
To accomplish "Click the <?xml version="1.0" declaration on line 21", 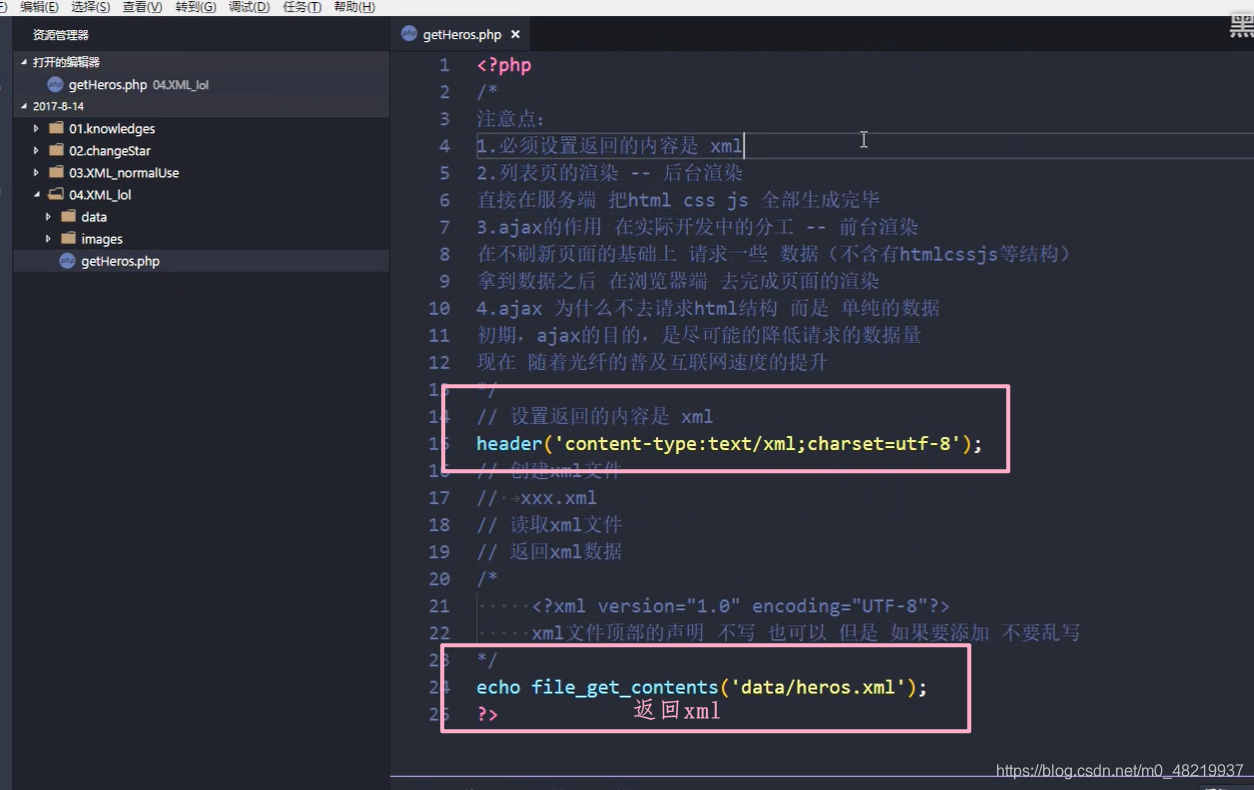I will [x=740, y=606].
